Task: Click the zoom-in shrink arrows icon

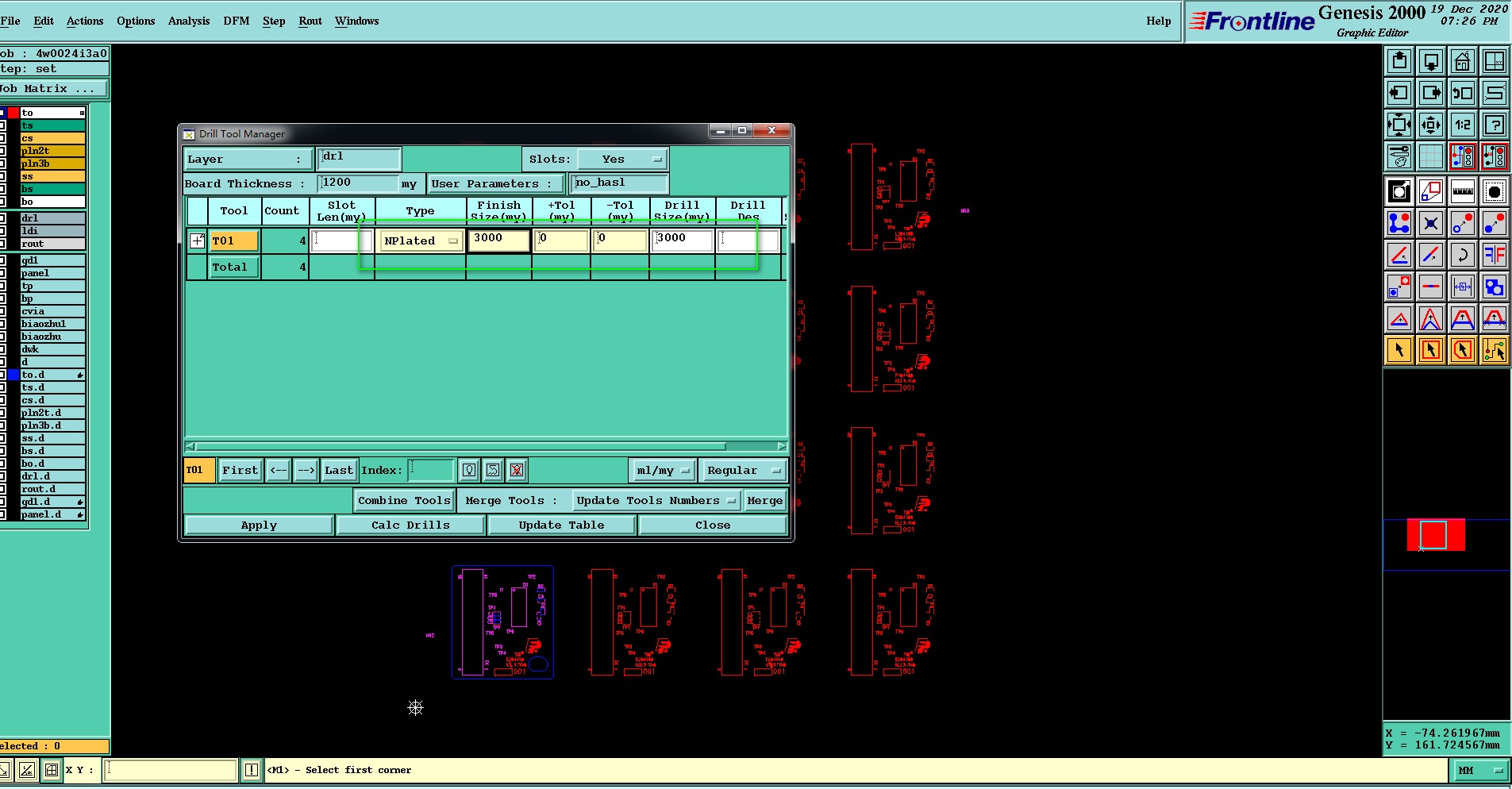Action: point(1430,125)
